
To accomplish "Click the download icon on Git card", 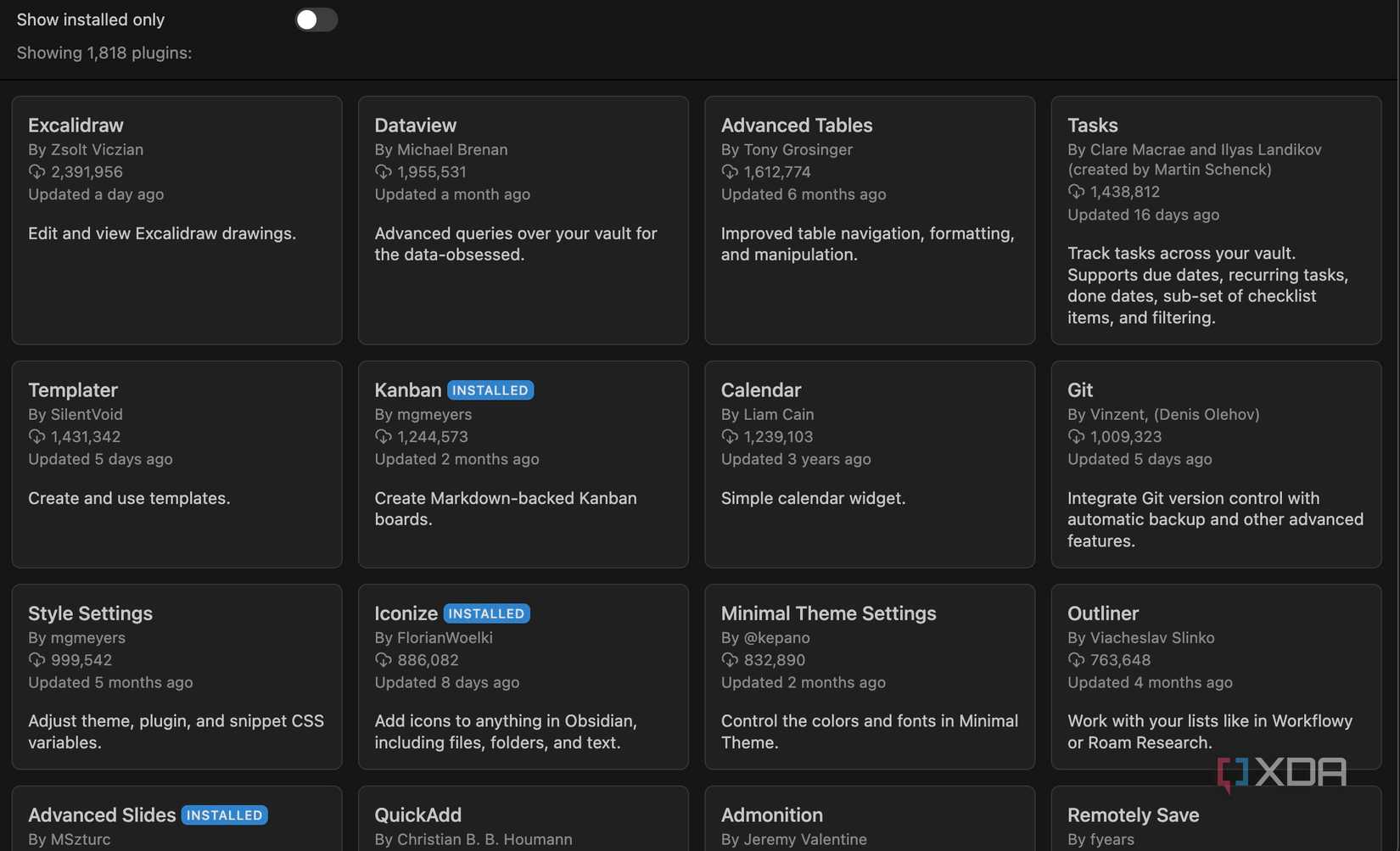I will 1076,437.
